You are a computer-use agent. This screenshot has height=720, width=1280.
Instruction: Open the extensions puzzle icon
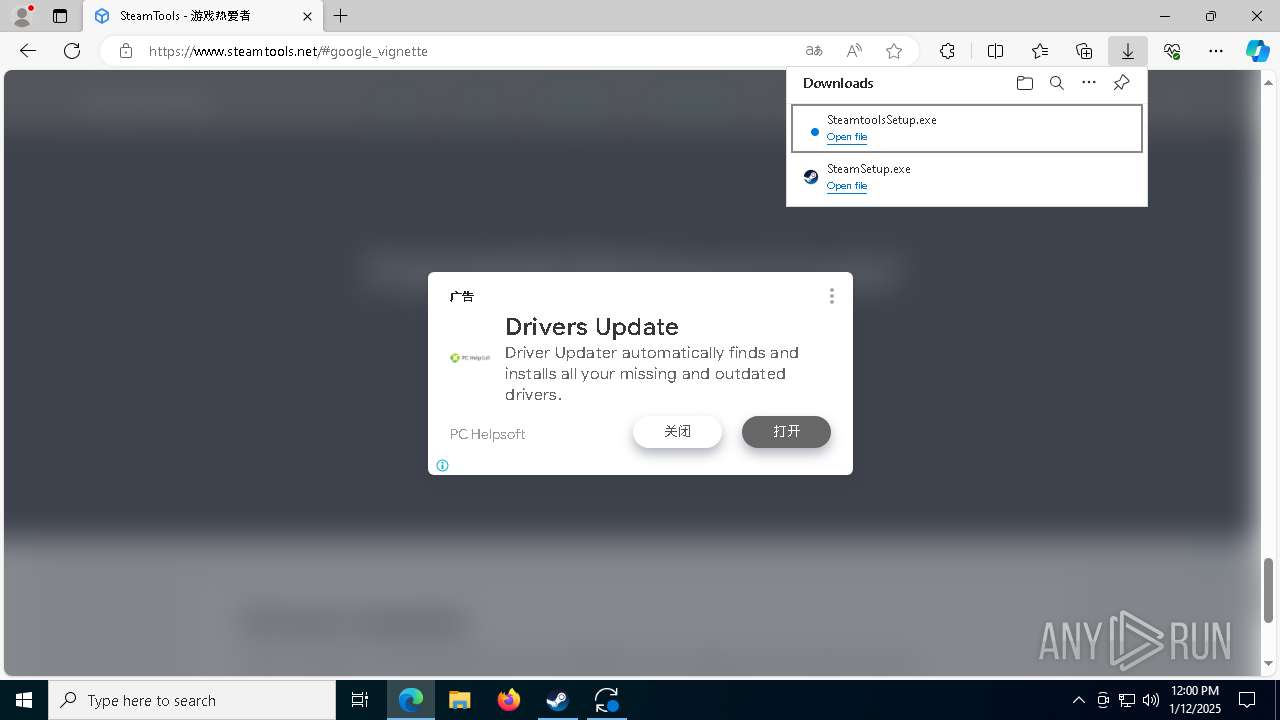click(947, 51)
